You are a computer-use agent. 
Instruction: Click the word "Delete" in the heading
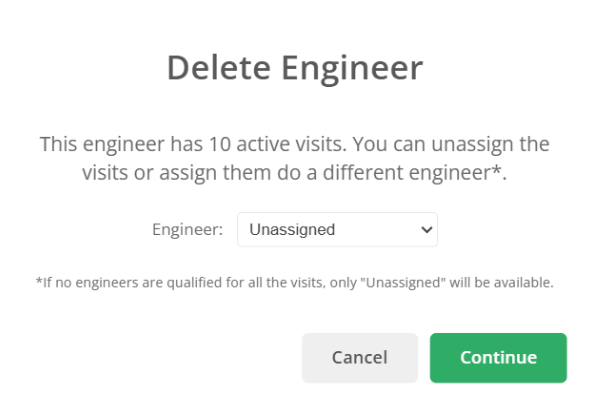click(219, 68)
